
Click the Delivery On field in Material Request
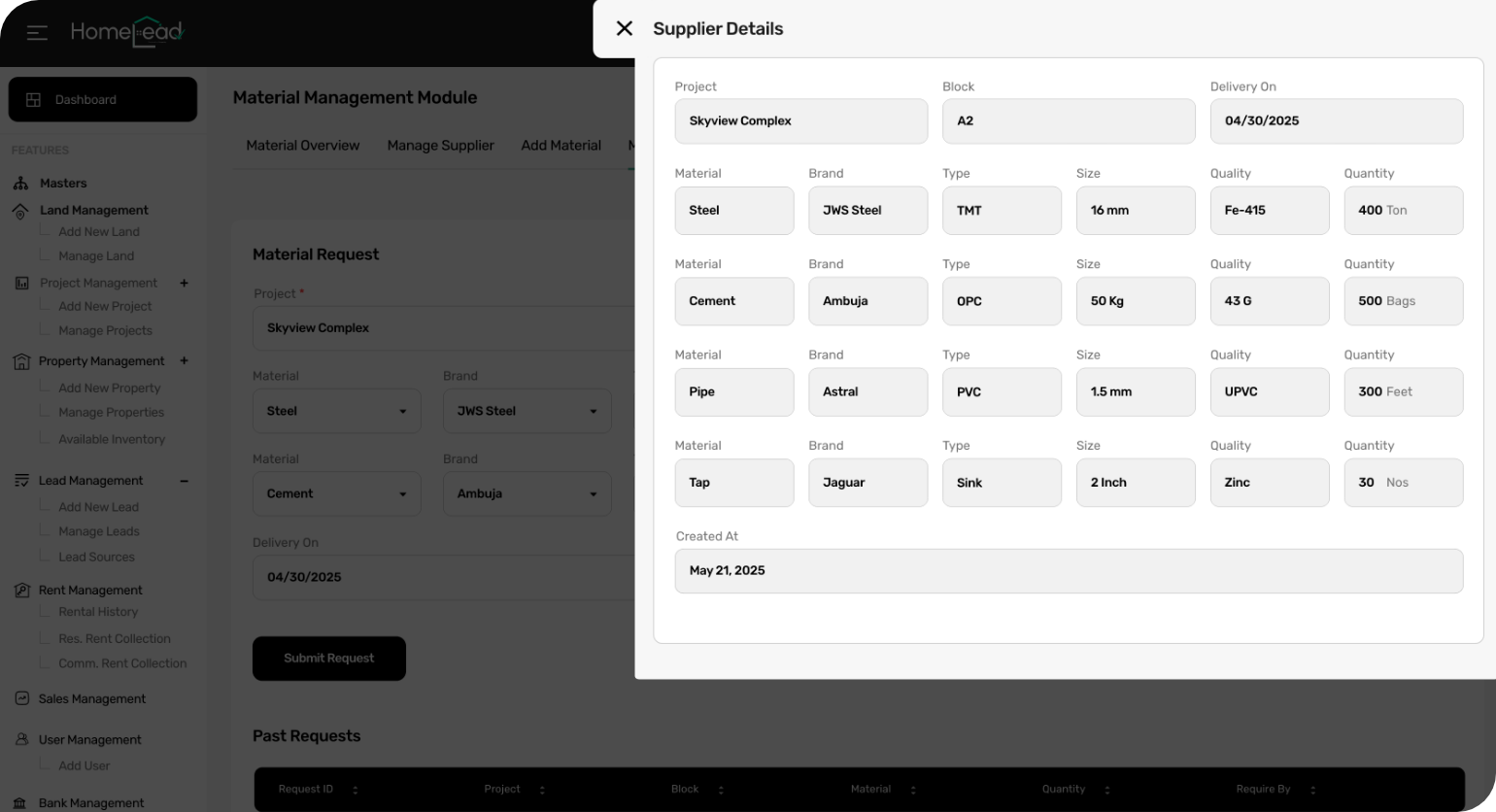coord(444,577)
